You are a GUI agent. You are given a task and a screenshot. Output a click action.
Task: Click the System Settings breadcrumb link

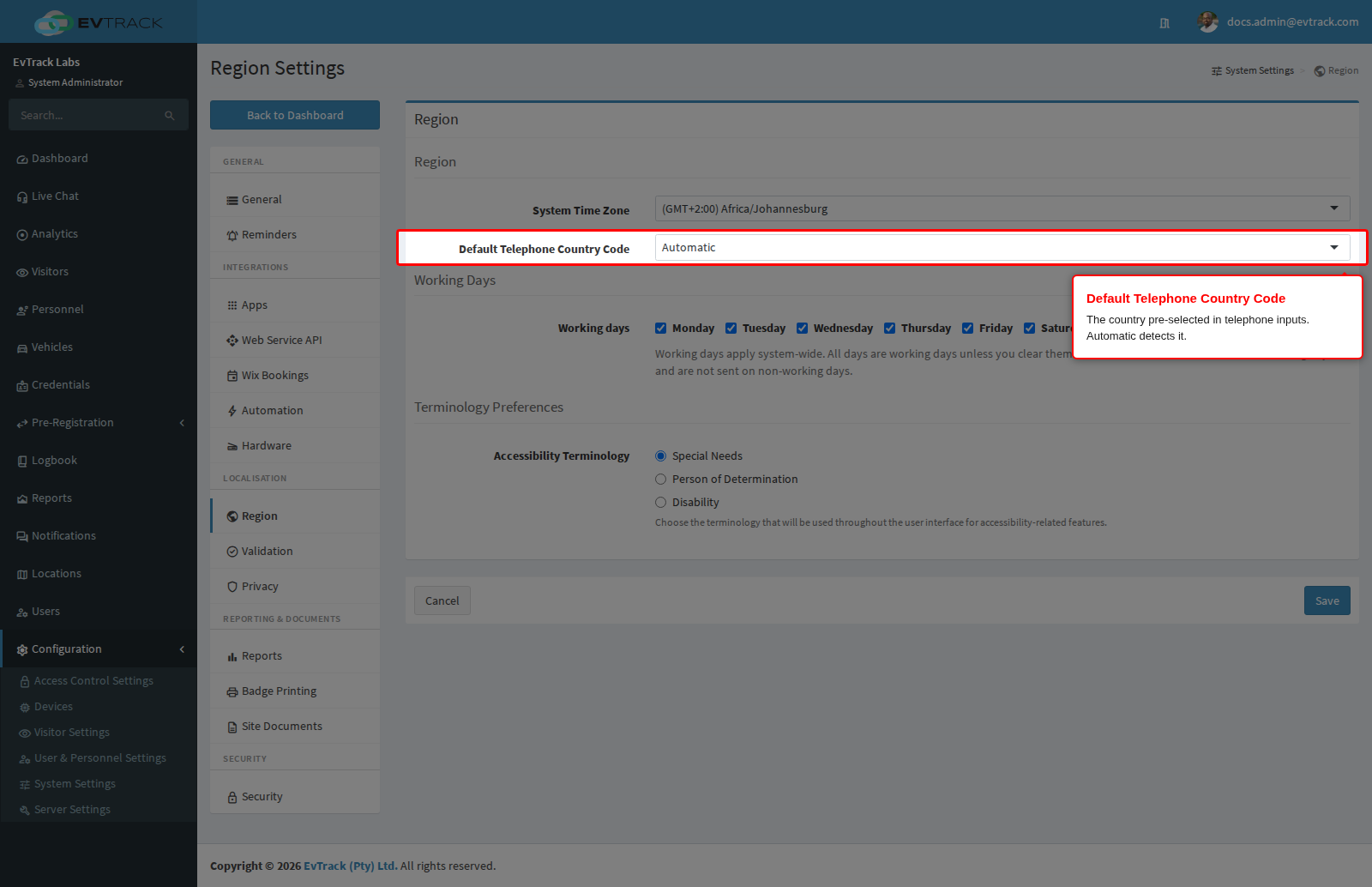click(1253, 71)
